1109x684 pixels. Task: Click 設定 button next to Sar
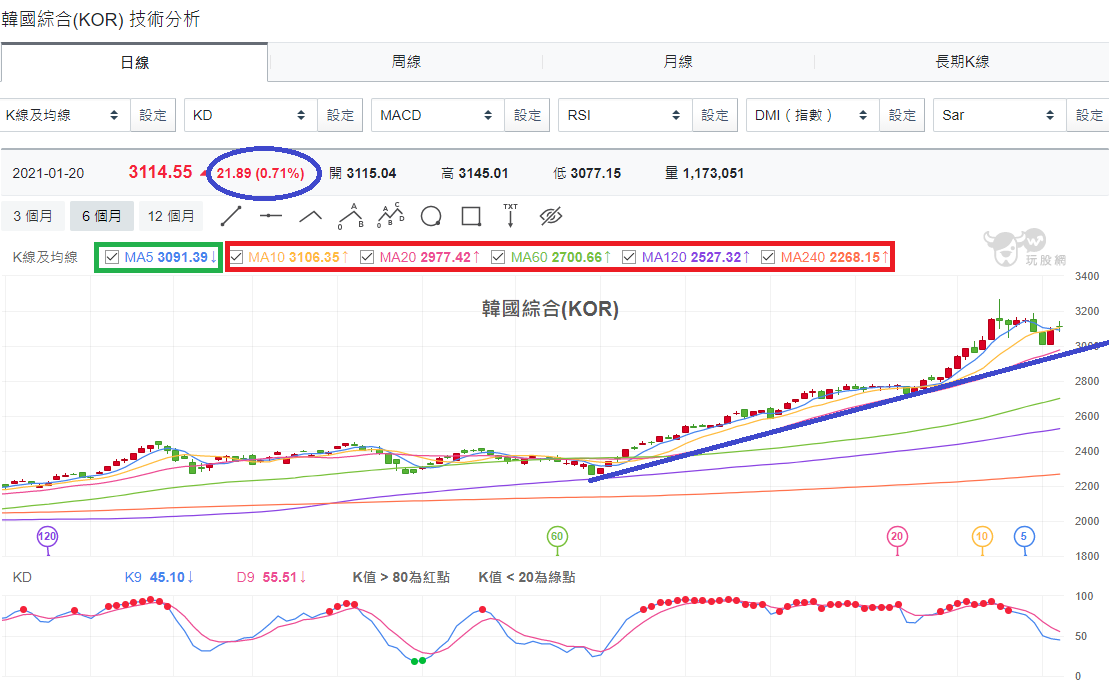click(1088, 115)
